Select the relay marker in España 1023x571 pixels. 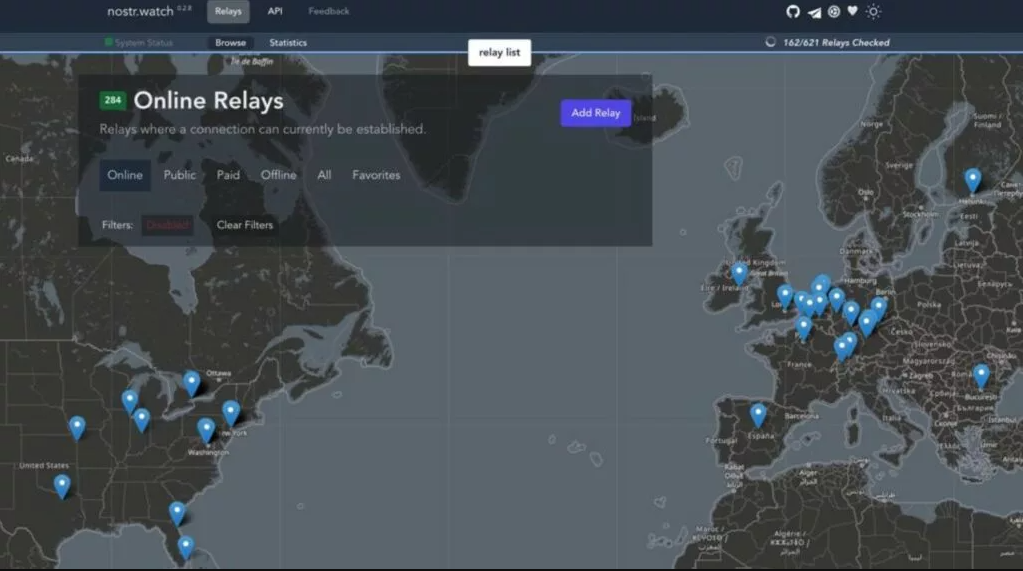[x=758, y=413]
